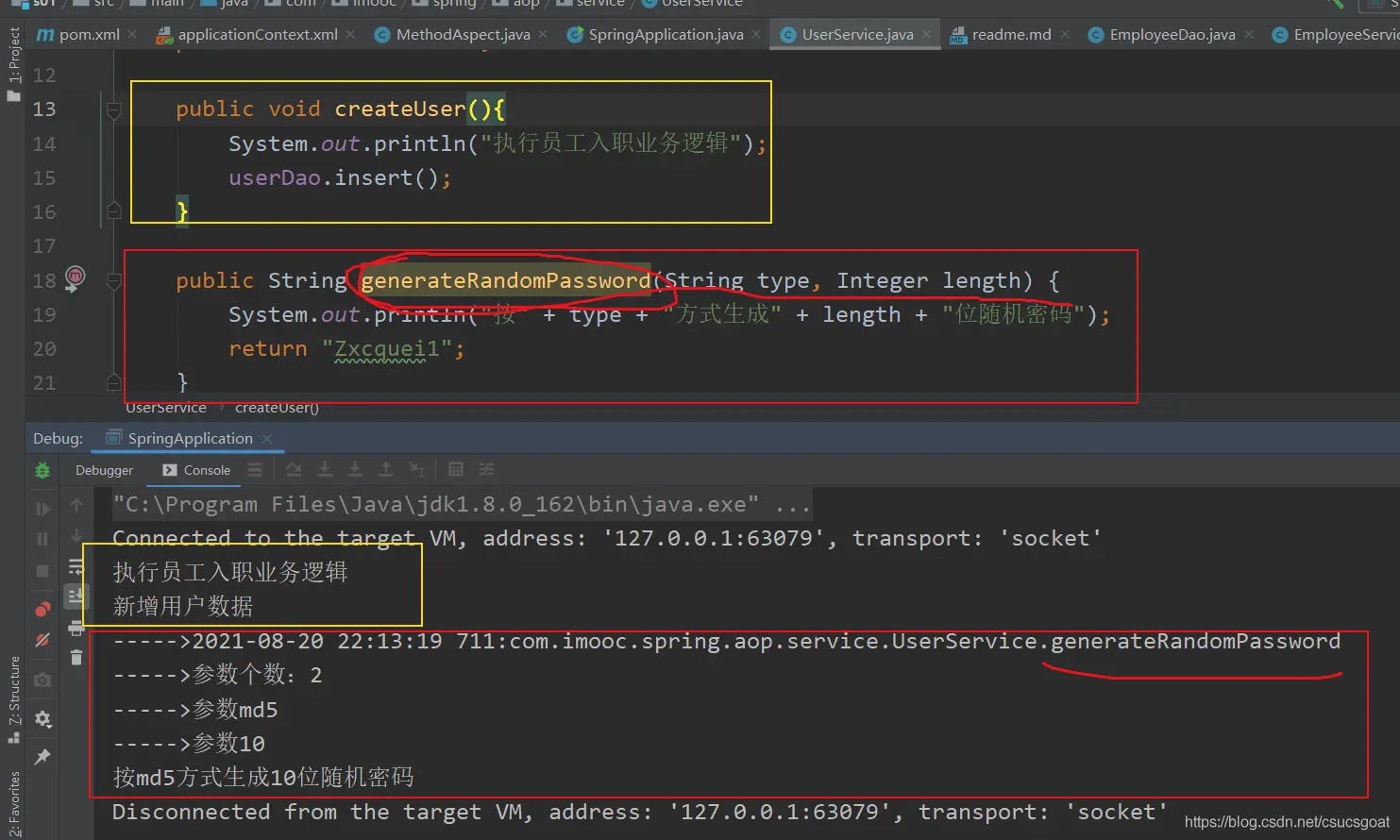
Task: Click the method breakpoint icon on line 18
Action: [76, 277]
